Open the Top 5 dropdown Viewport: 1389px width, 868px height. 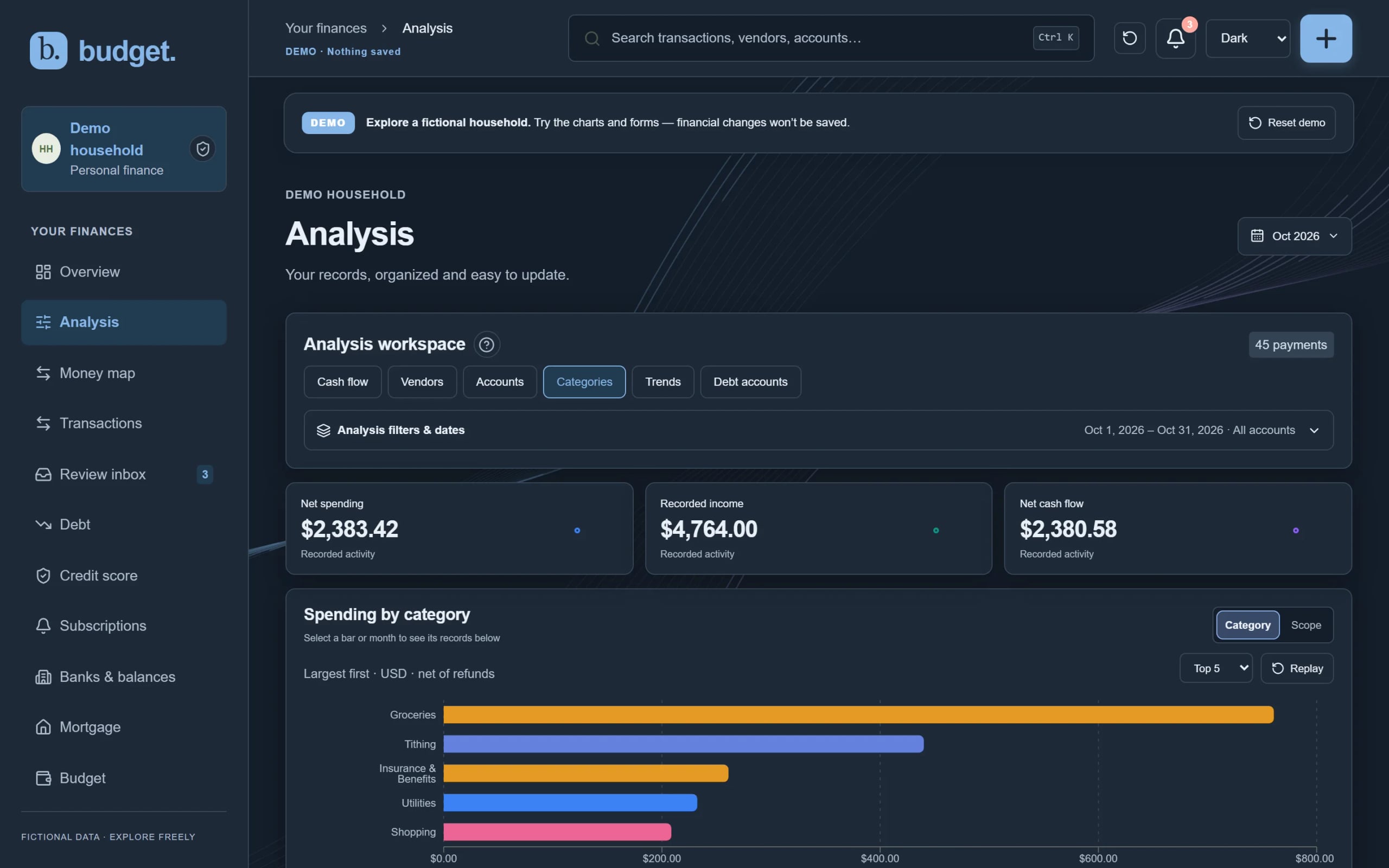coord(1216,668)
